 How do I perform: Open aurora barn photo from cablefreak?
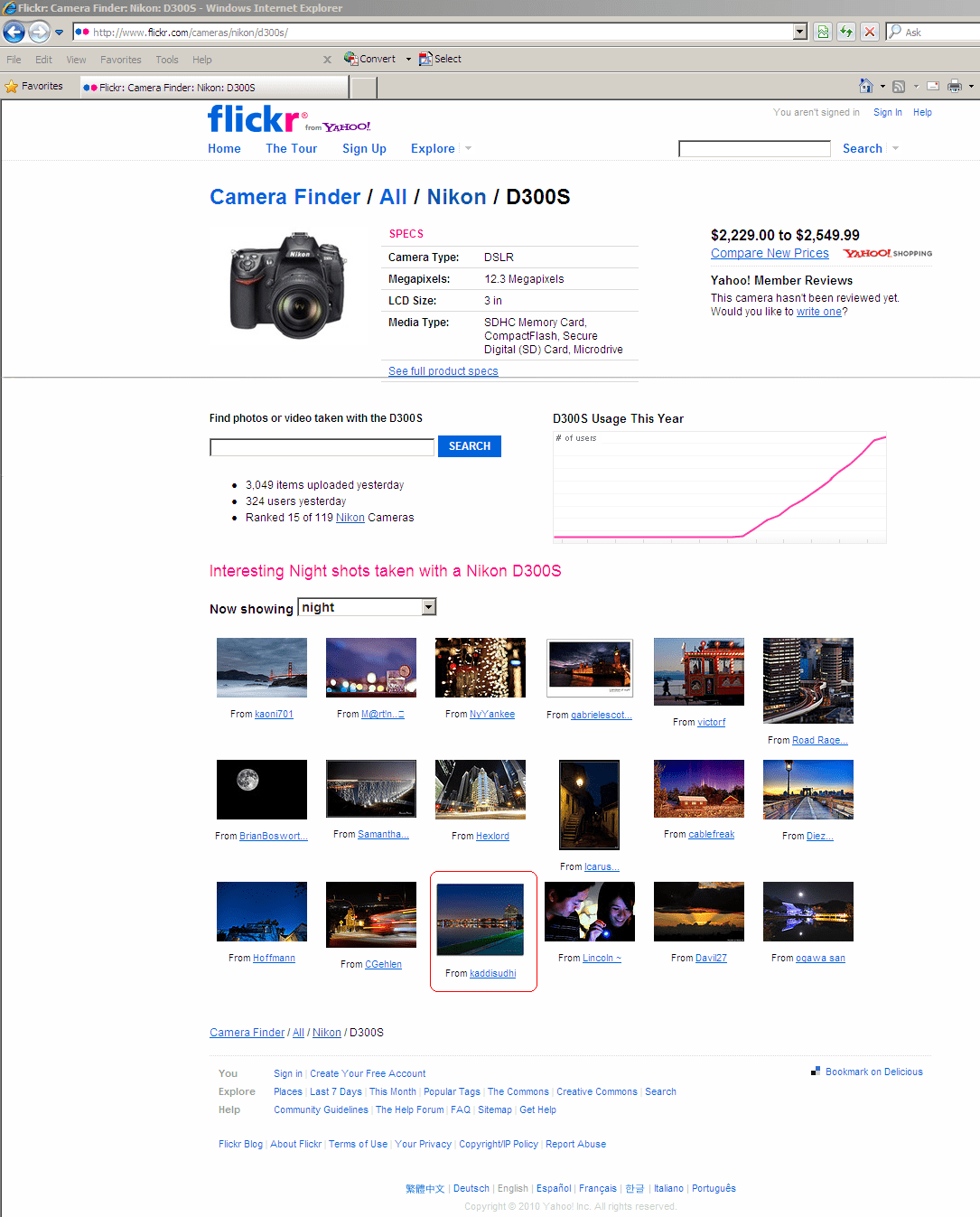pos(699,789)
